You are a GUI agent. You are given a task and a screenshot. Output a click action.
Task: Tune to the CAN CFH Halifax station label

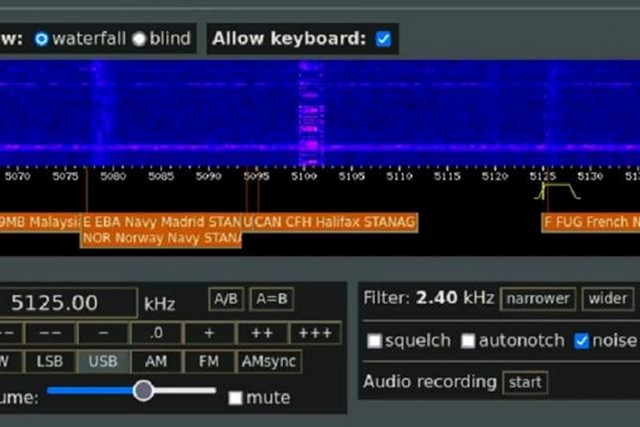coord(335,221)
